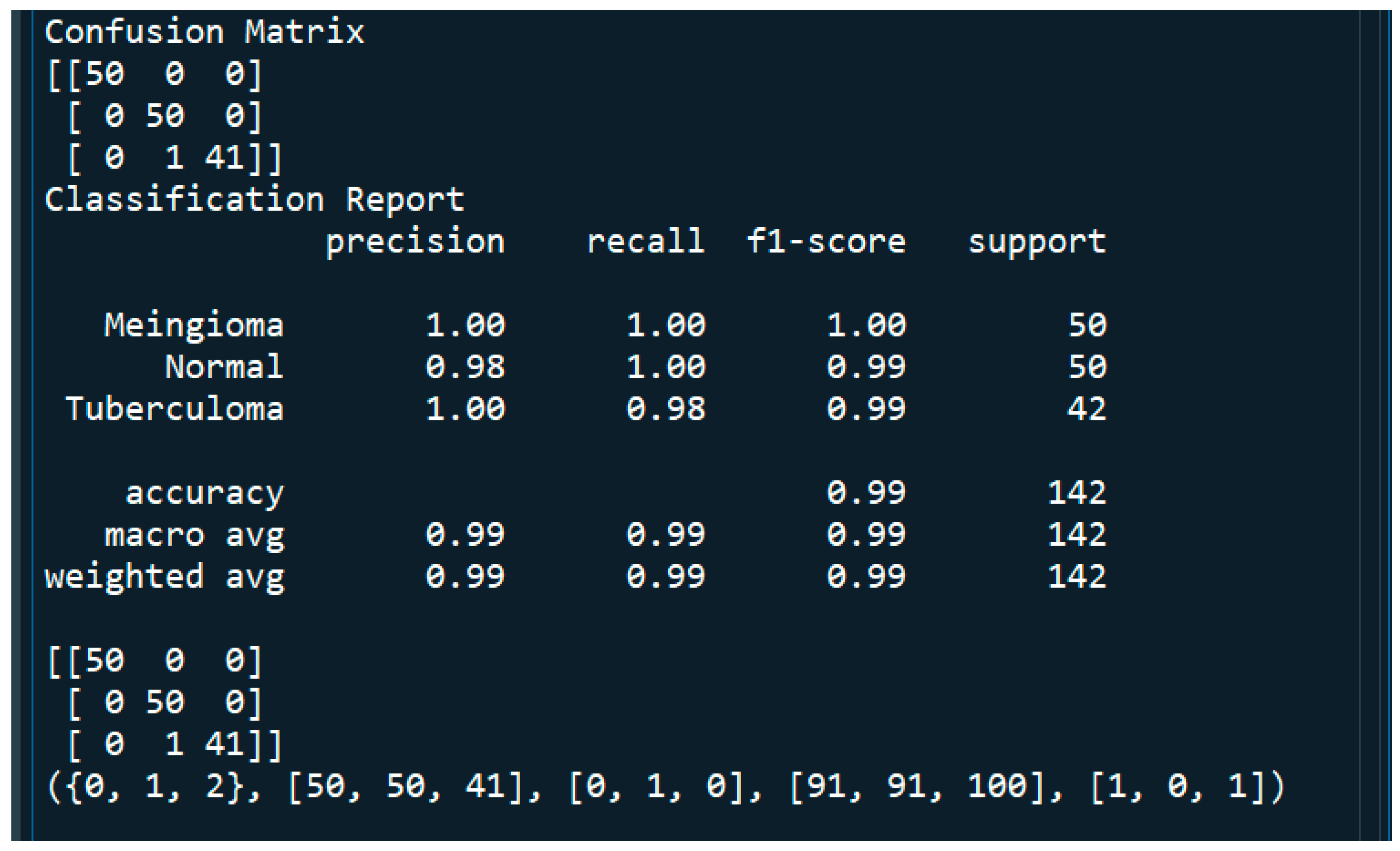1400x851 pixels.
Task: Select the 'Meingioma' row label
Action: 194,326
